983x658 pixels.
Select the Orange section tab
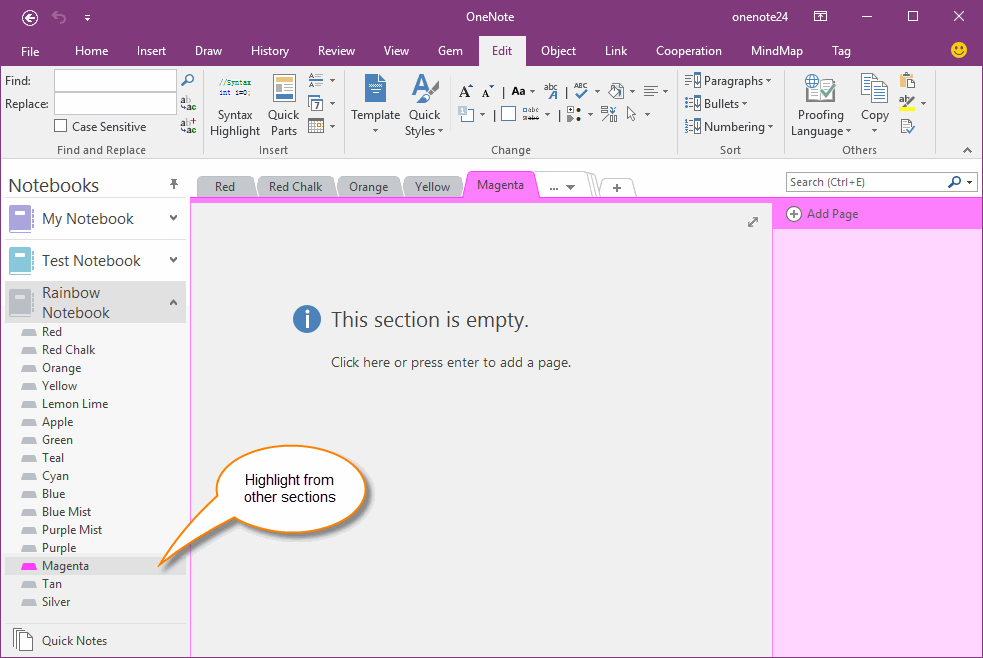coord(369,187)
